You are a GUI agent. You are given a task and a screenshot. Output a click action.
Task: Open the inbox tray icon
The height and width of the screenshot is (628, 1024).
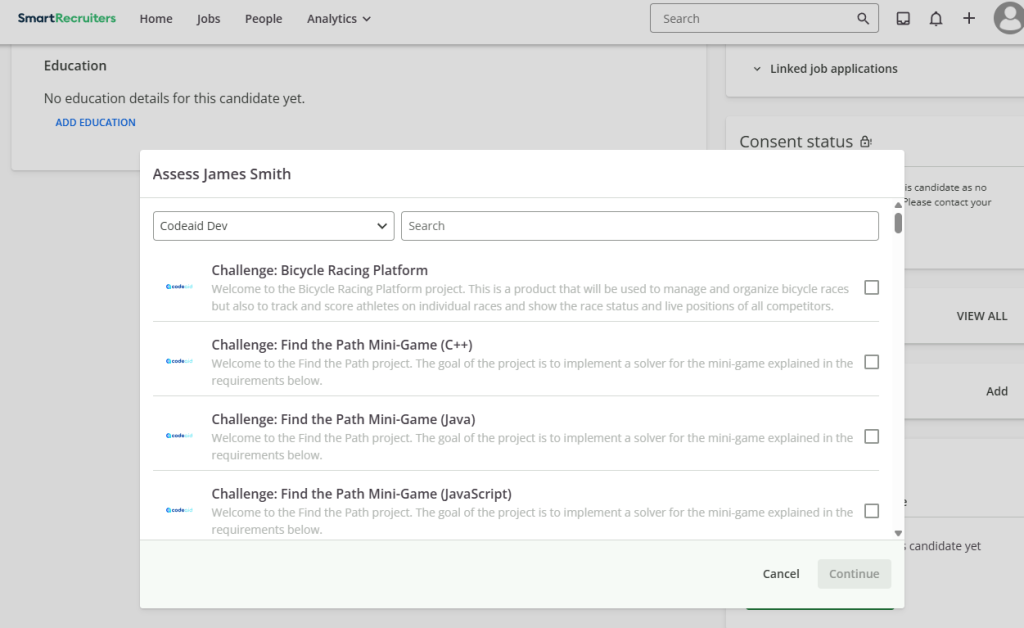903,18
